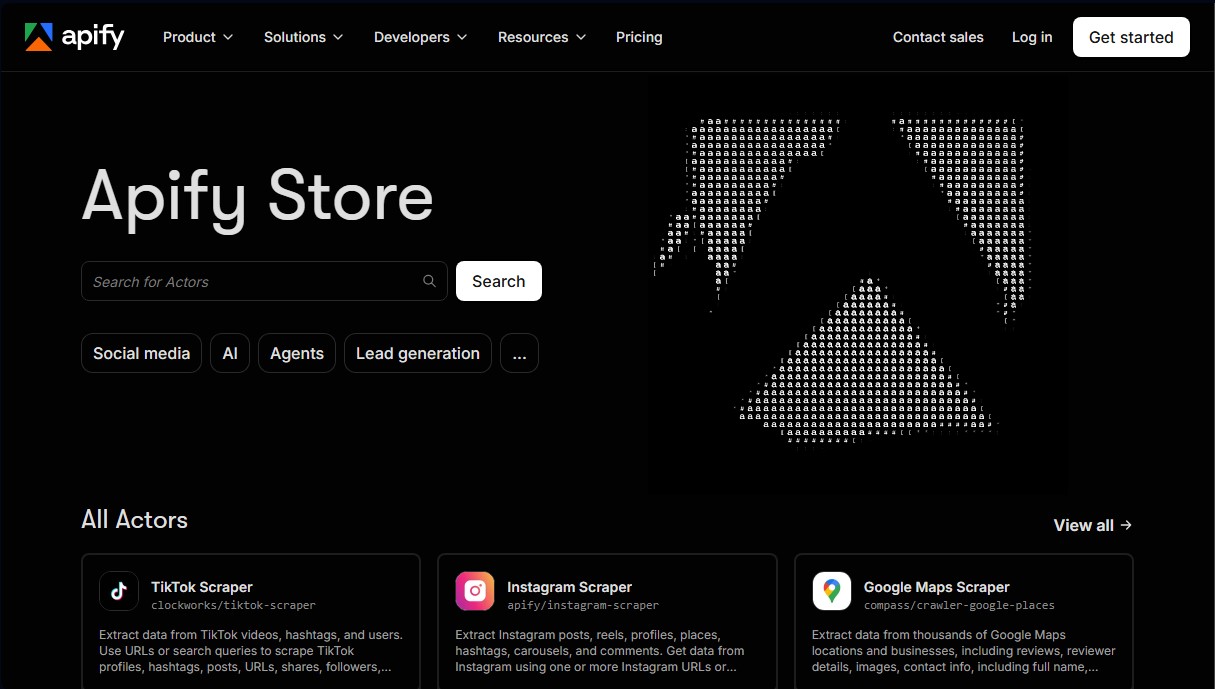
Task: Open the Resources dropdown
Action: pyautogui.click(x=542, y=37)
